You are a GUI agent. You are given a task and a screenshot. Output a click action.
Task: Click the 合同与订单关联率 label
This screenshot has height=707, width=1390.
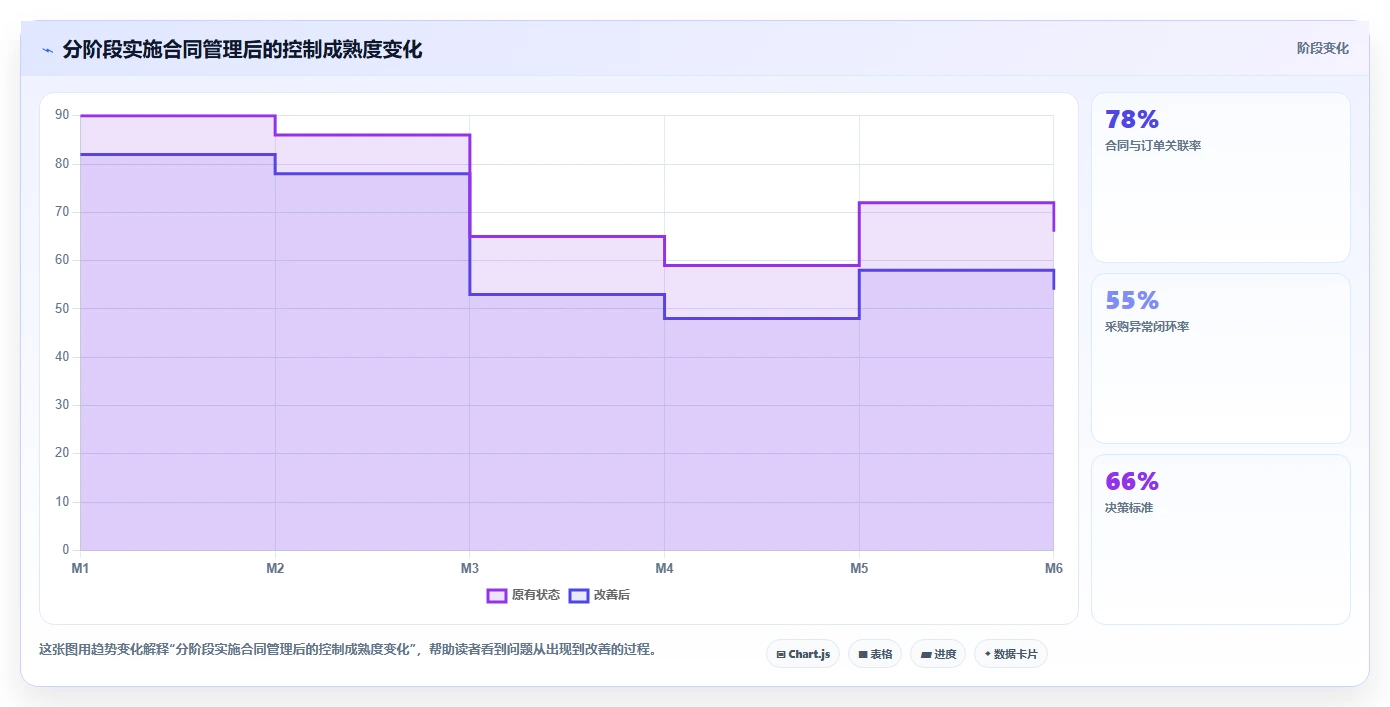[1153, 146]
